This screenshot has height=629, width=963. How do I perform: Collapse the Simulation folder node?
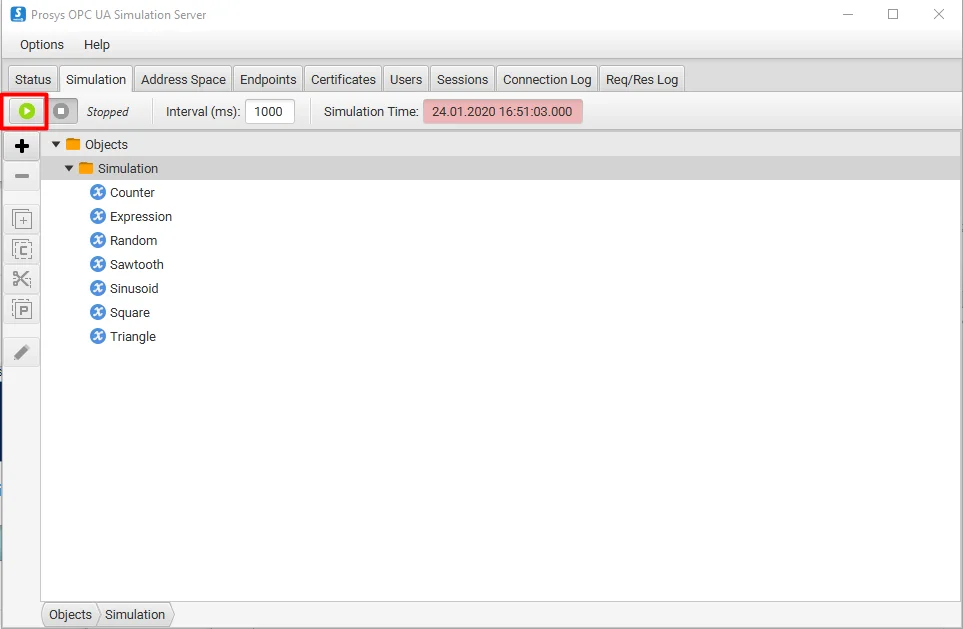click(x=69, y=168)
